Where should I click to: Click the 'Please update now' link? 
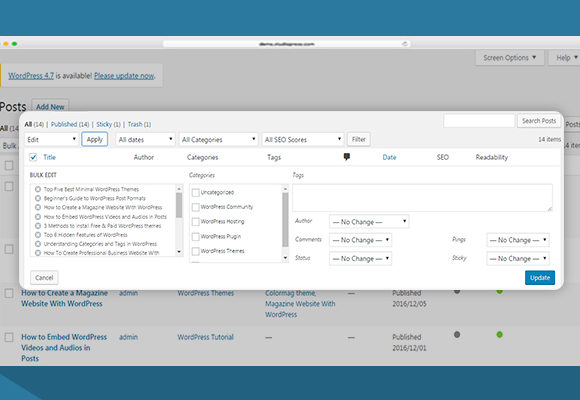(124, 75)
